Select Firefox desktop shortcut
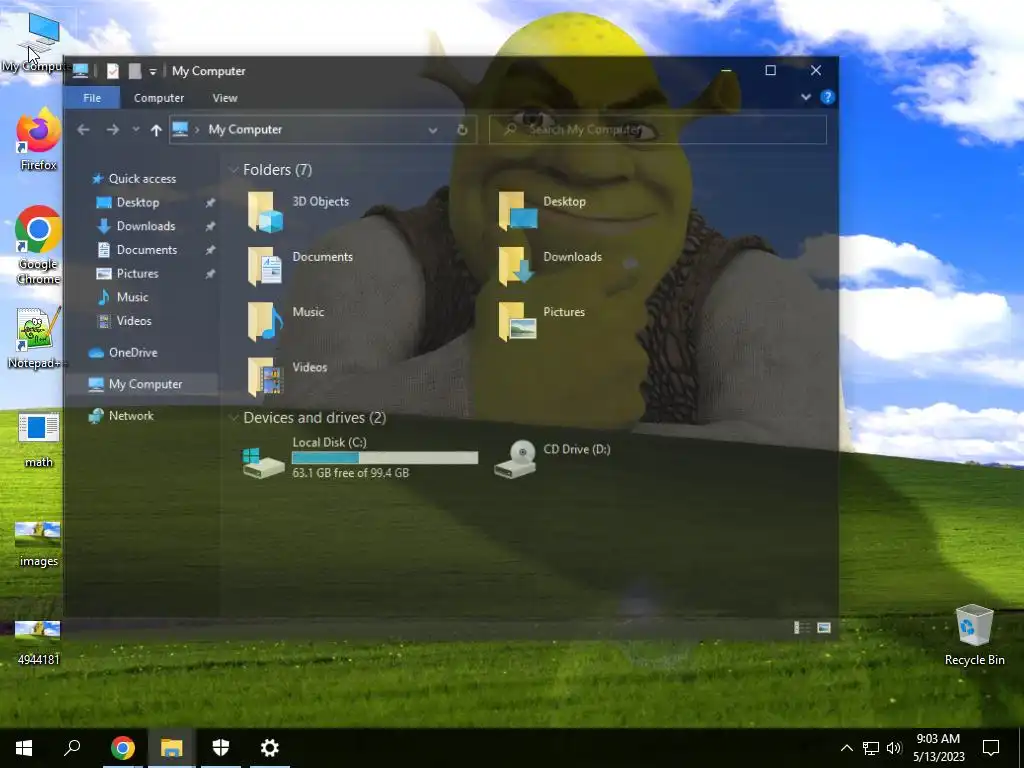1024x768 pixels. click(38, 140)
